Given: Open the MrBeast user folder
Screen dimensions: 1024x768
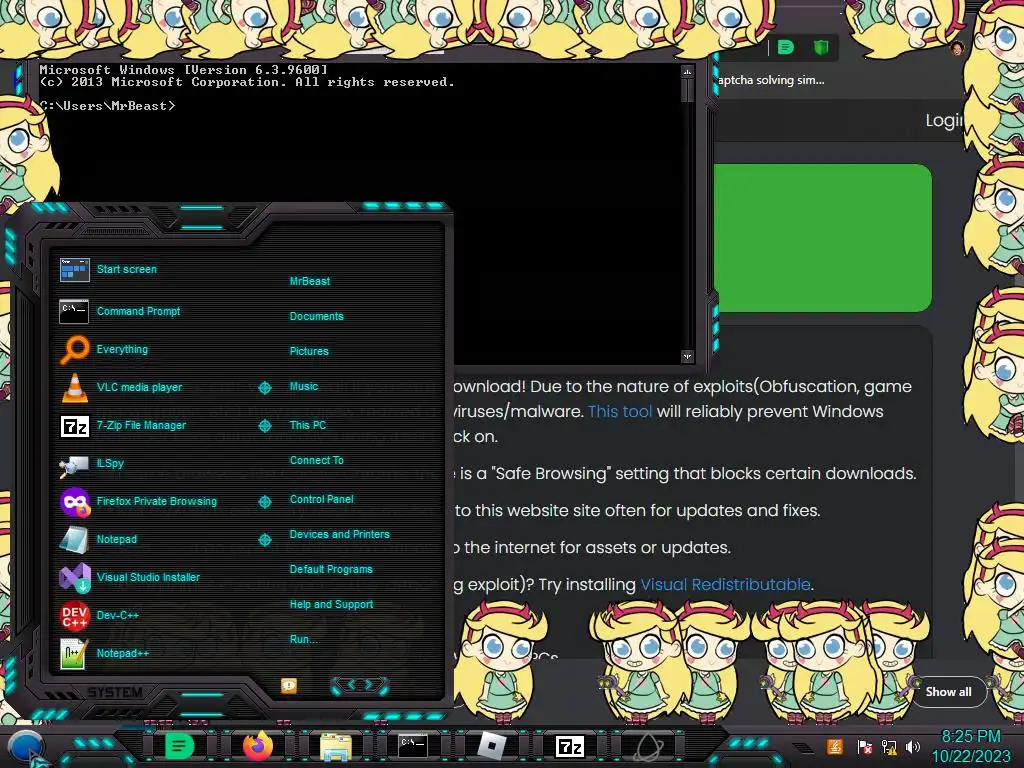Looking at the screenshot, I should coord(310,281).
